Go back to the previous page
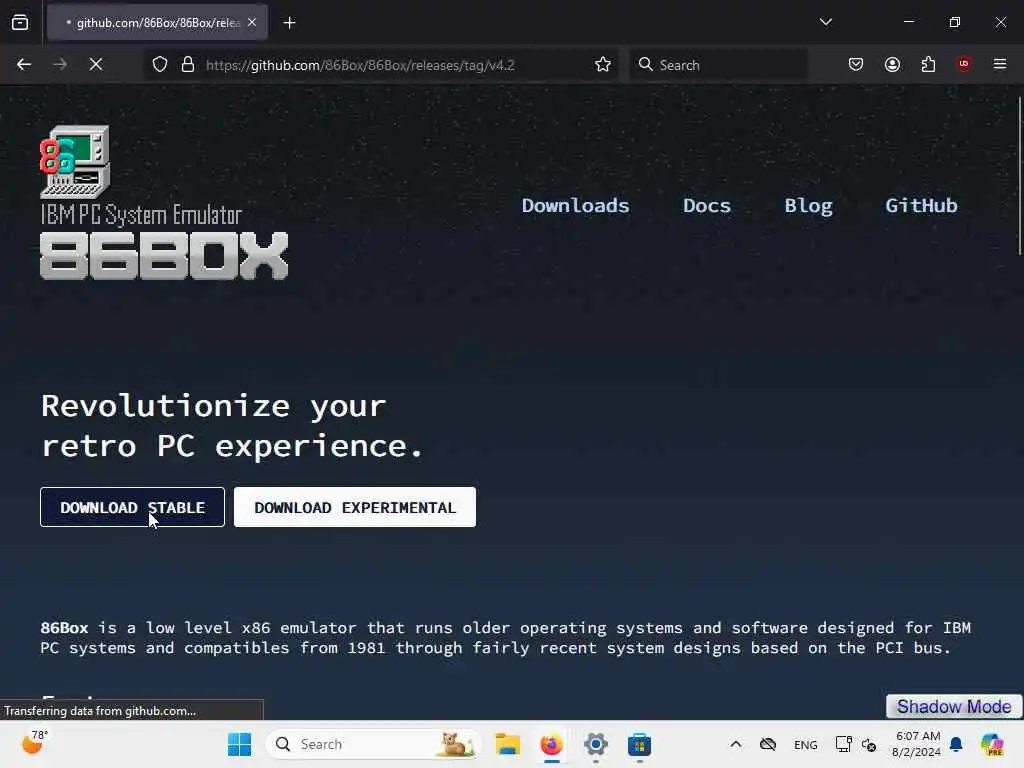The image size is (1024, 768). 24,64
